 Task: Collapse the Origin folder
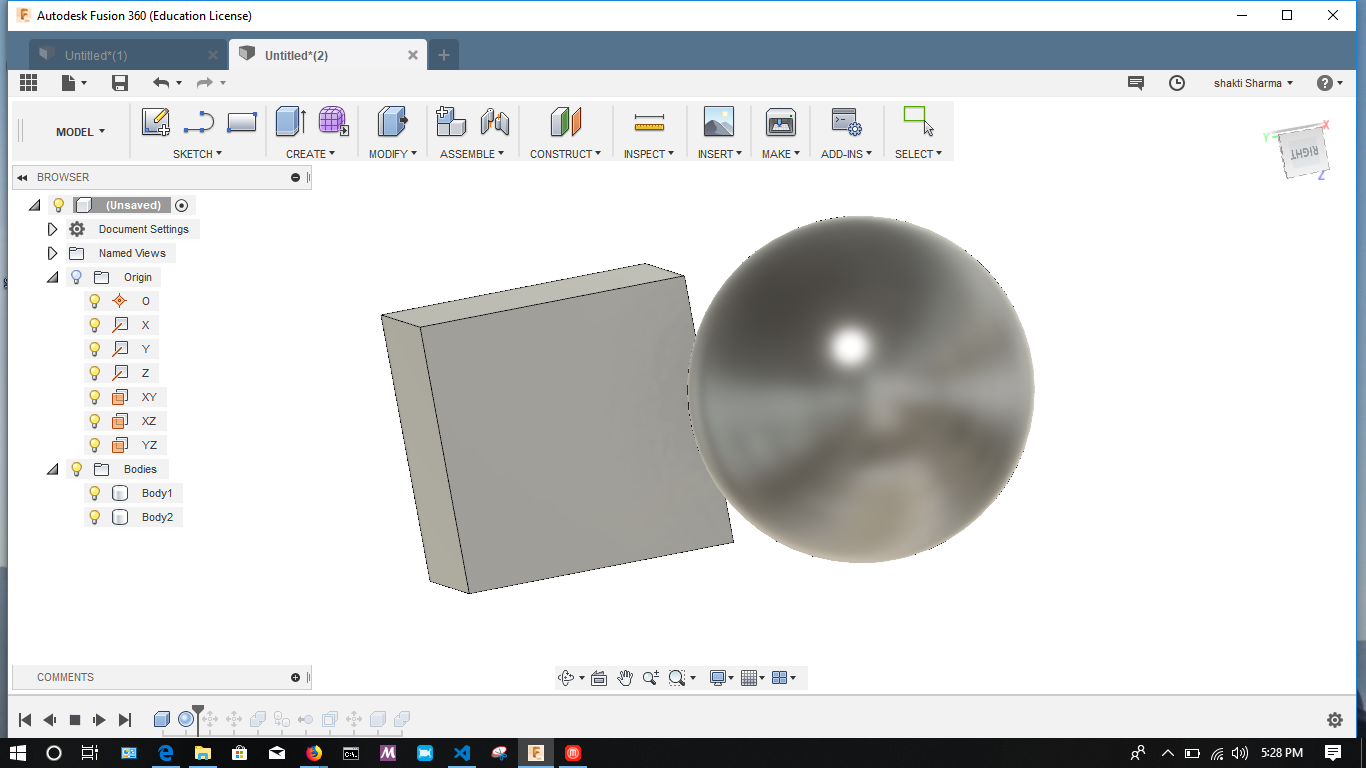pos(53,277)
